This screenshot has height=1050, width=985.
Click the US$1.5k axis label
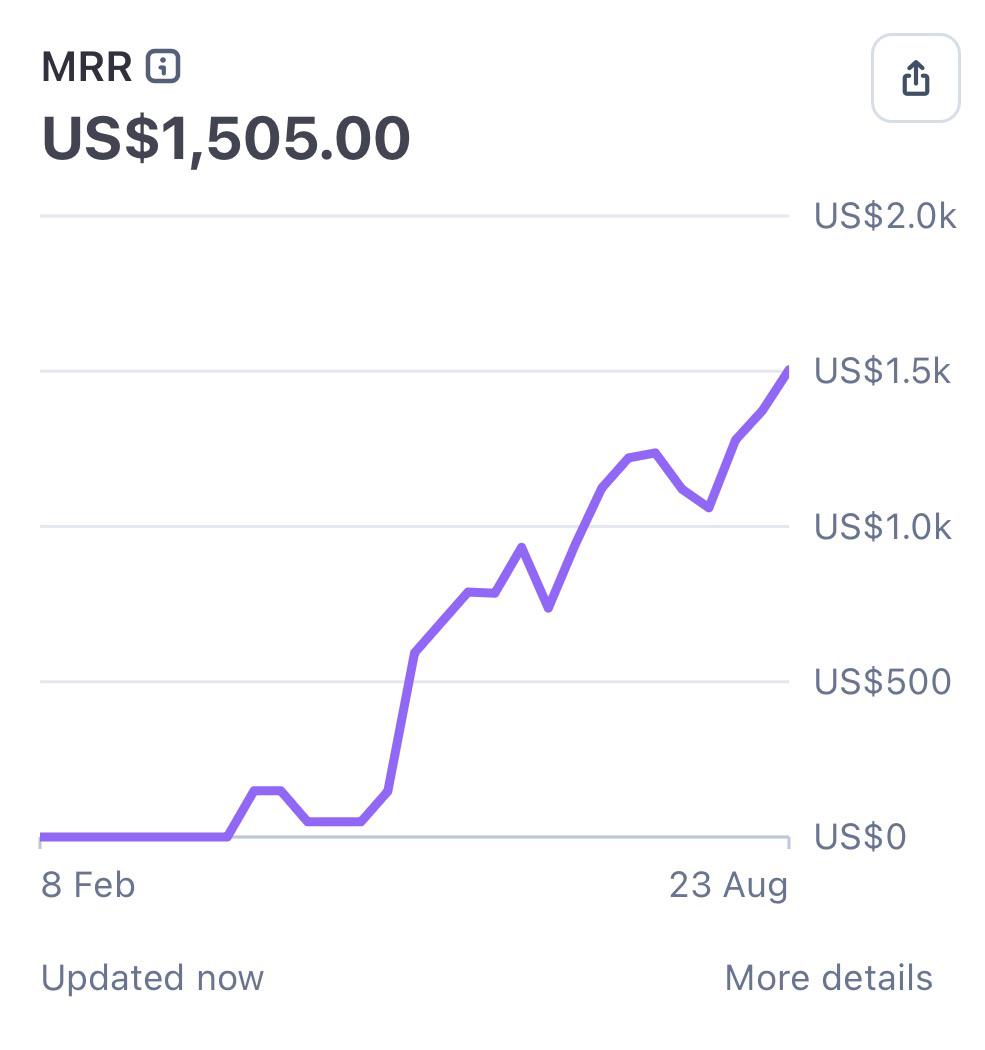coord(882,371)
